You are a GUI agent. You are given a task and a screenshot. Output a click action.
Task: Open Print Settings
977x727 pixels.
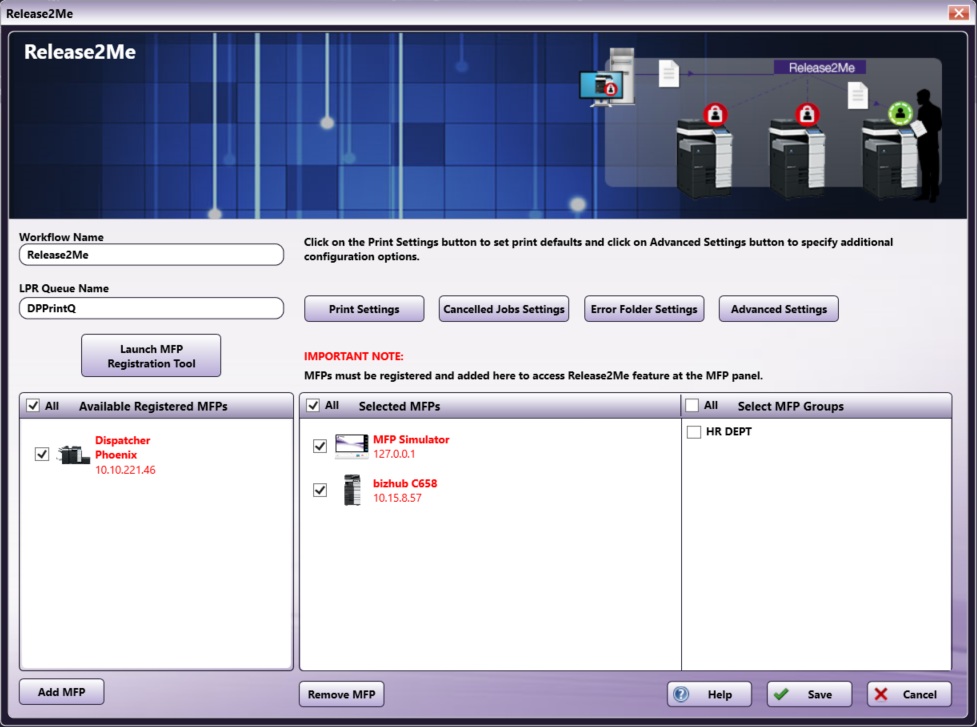(x=364, y=309)
